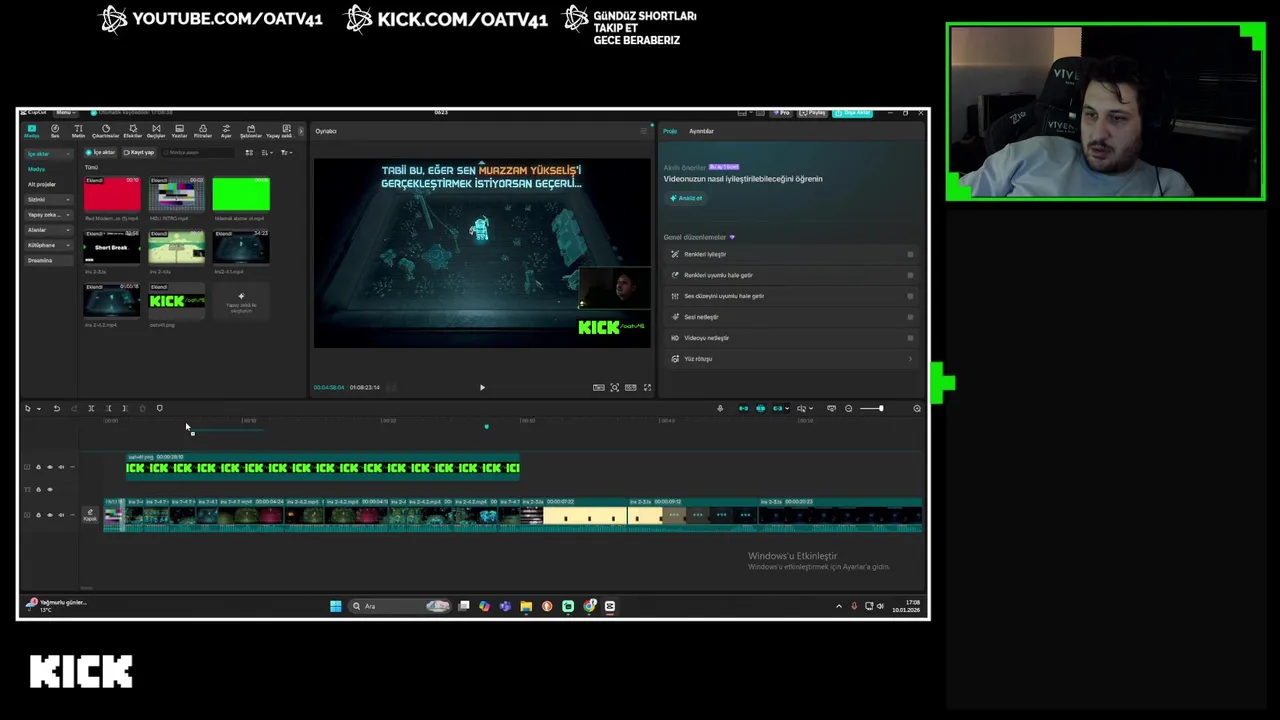Click the aspect ratio icon in player
1280x720 pixels.
pos(631,387)
